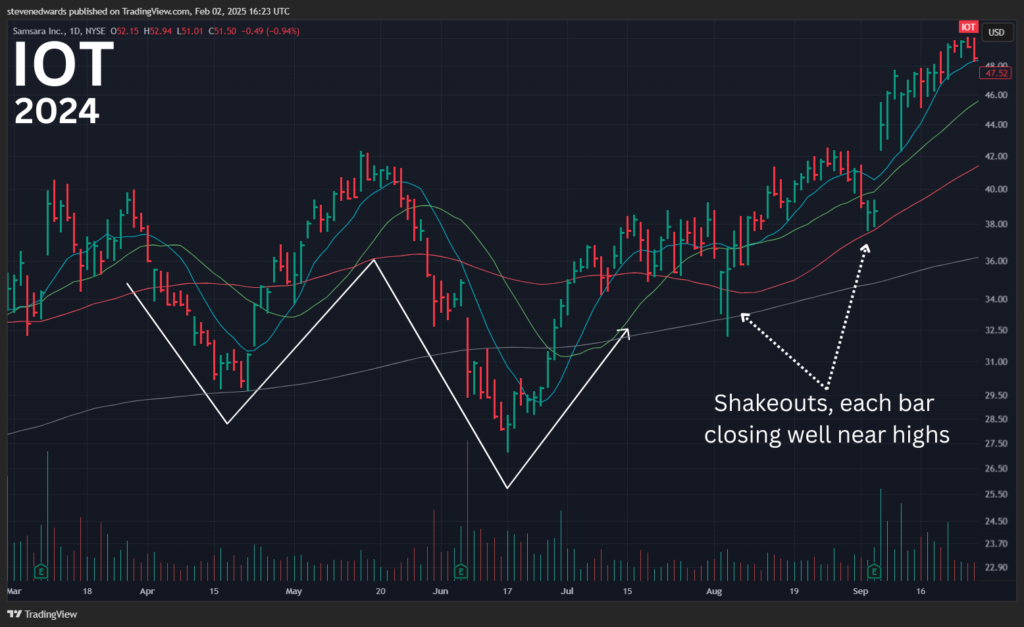Screen dimensions: 1024x627
Task: Click the 22.90 price axis label
Action: tap(996, 567)
